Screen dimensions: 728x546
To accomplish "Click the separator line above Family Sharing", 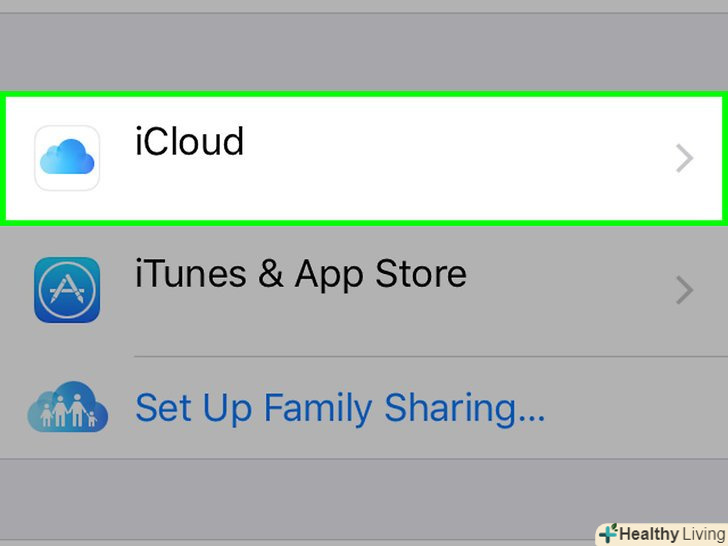I will pyautogui.click(x=430, y=356).
